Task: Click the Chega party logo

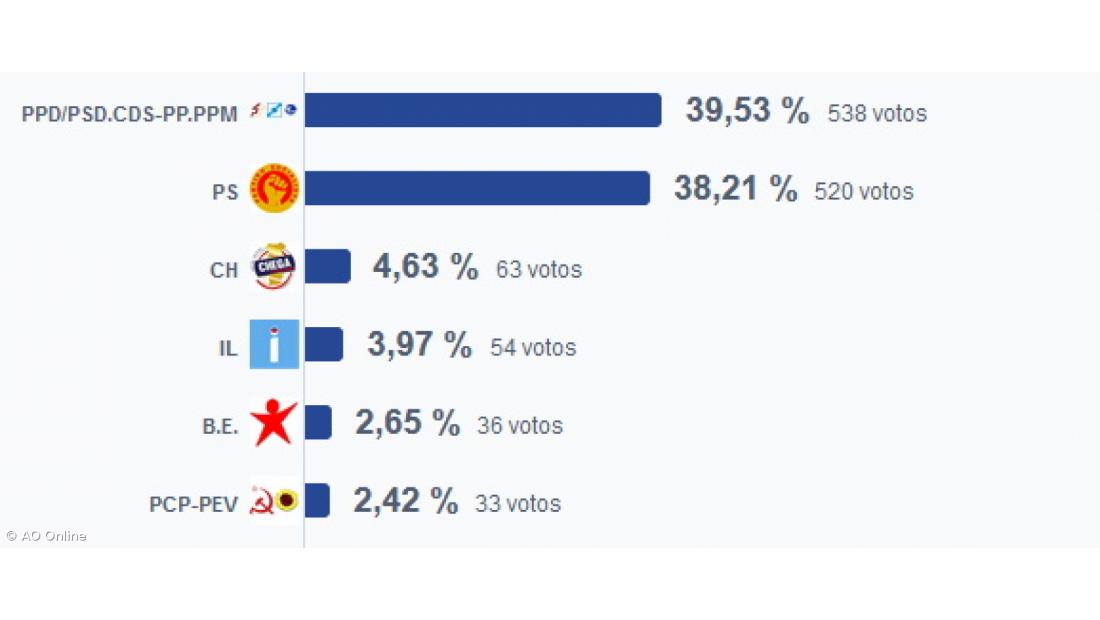Action: 272,267
